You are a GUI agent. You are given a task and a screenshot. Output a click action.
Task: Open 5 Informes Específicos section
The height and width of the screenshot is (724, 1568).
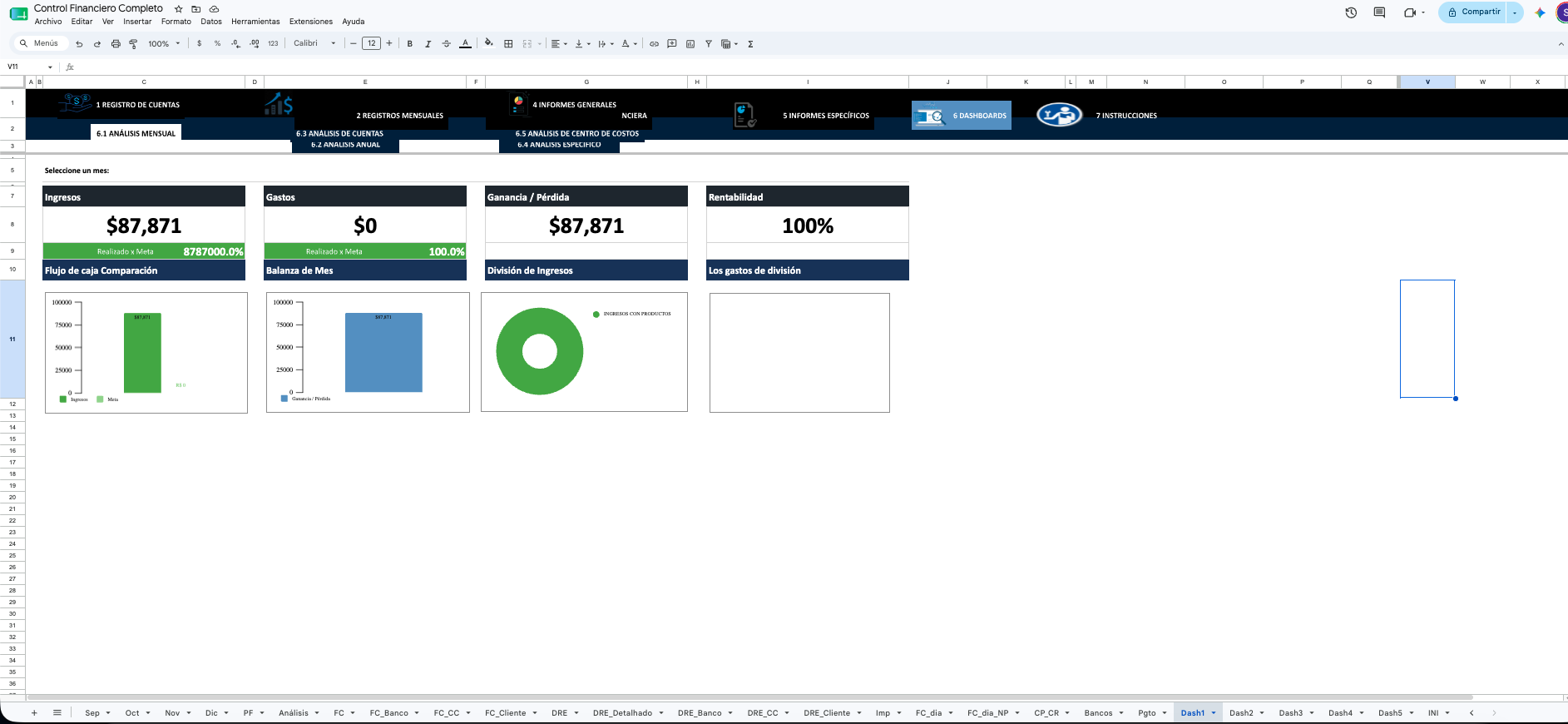tap(826, 116)
